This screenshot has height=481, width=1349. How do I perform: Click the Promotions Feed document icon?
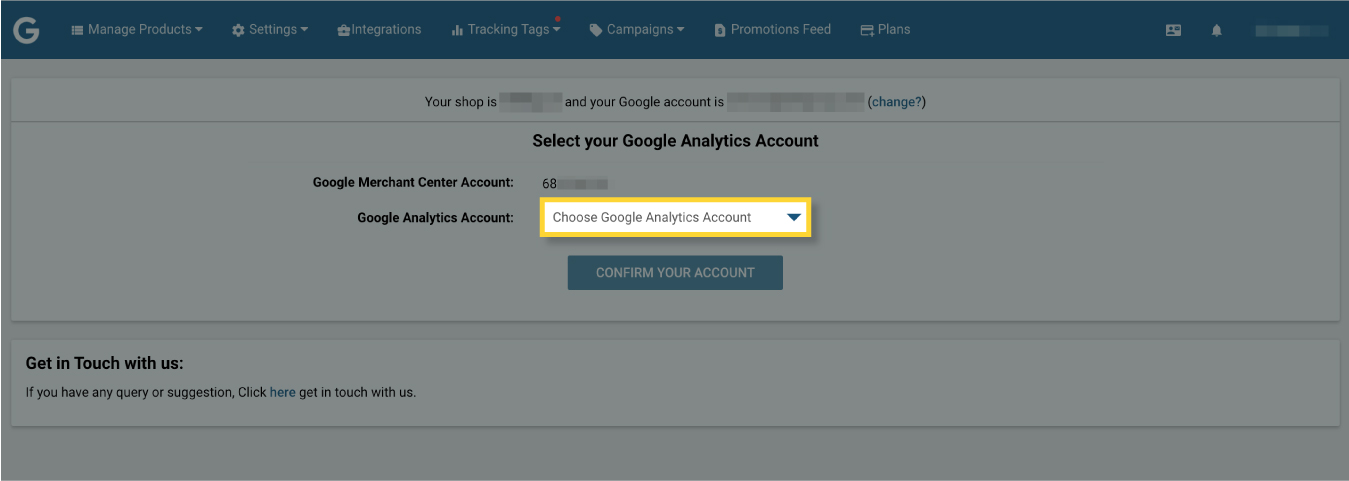click(x=720, y=30)
